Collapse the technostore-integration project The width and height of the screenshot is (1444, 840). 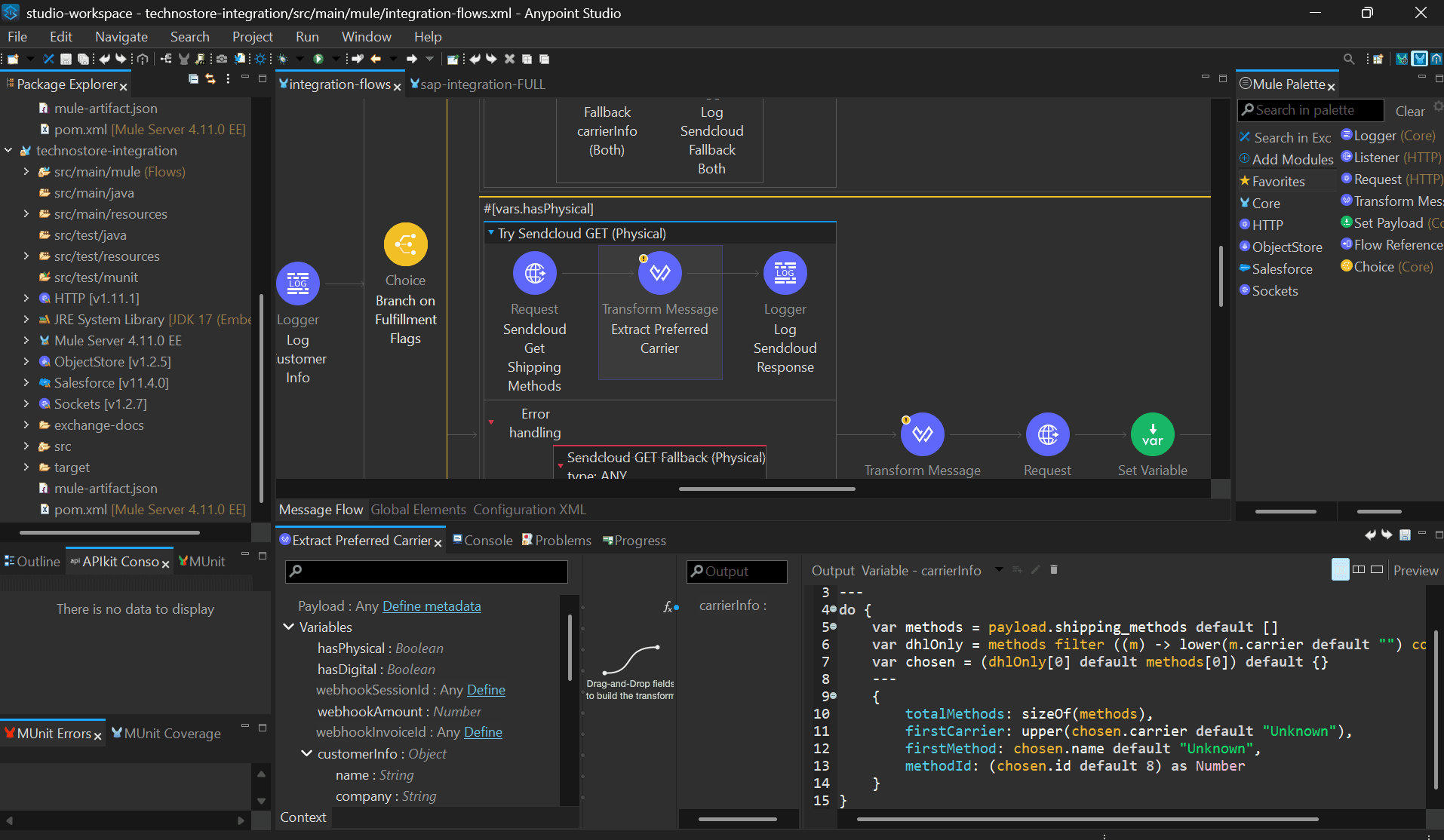8,151
